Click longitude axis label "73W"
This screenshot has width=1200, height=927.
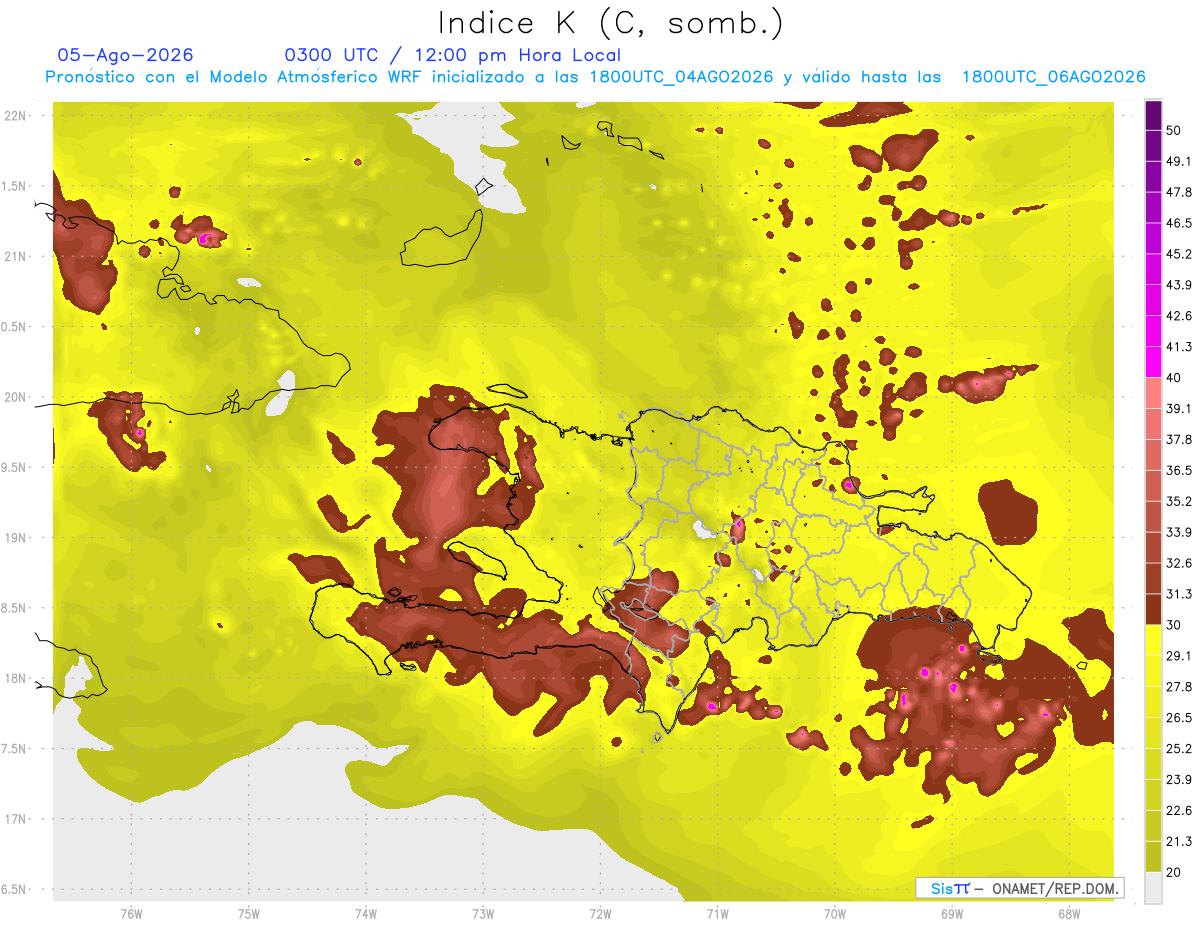(x=483, y=914)
